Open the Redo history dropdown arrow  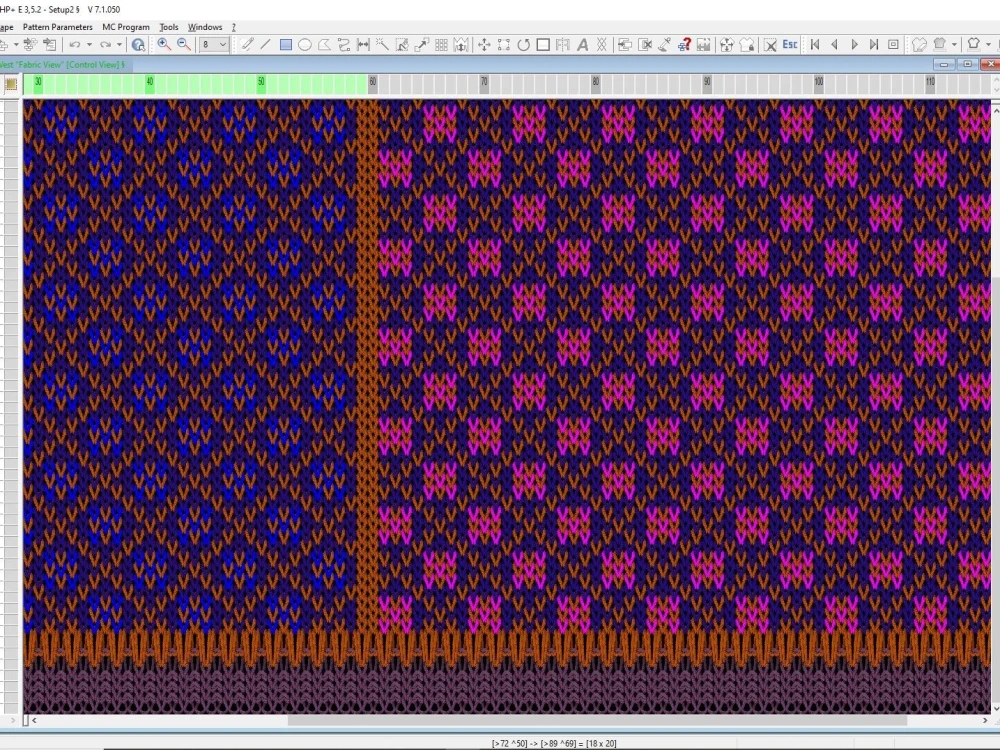click(119, 44)
